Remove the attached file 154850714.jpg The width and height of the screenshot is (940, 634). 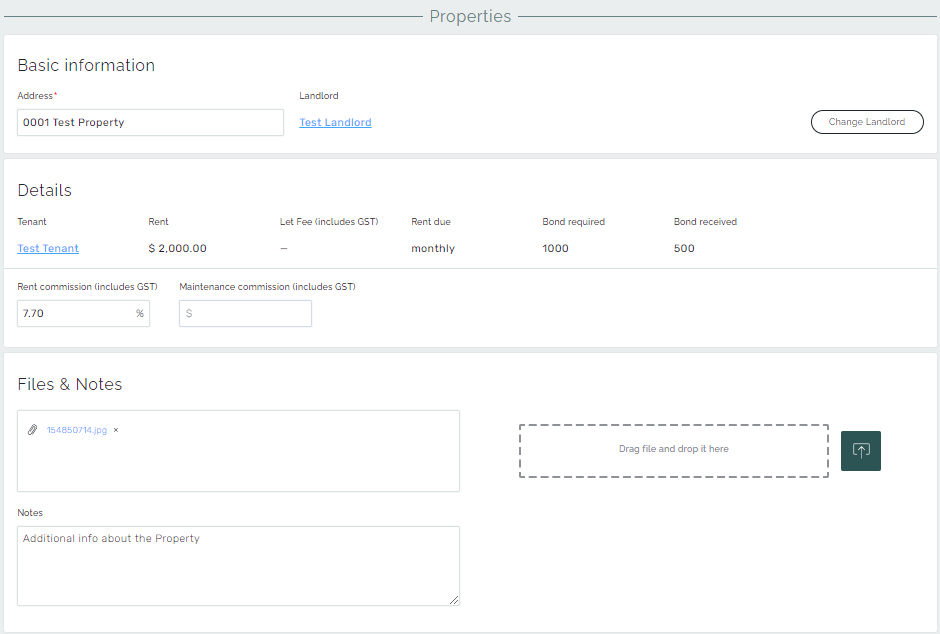[x=116, y=430]
